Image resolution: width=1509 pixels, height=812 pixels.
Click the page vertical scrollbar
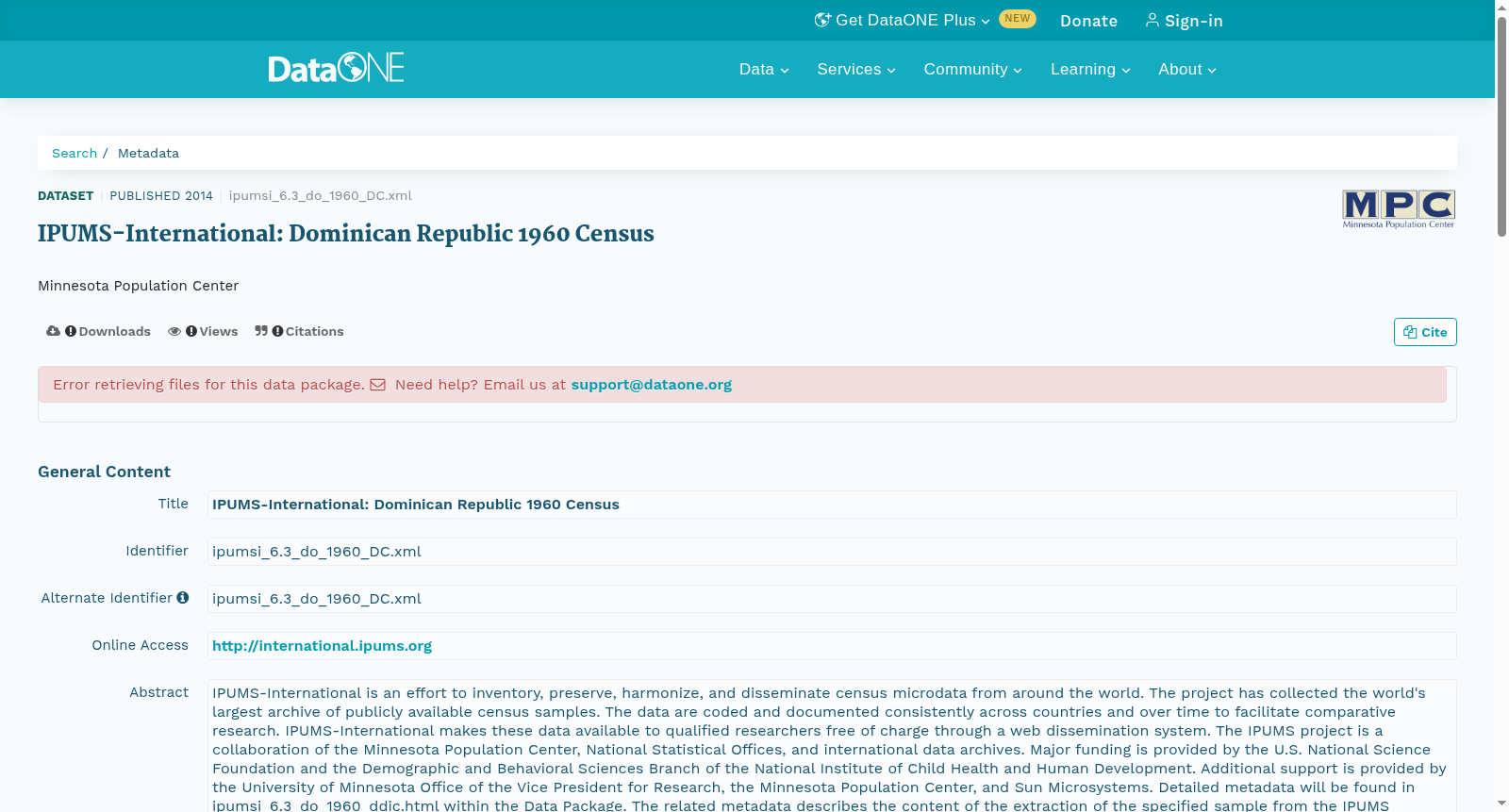[x=1501, y=125]
